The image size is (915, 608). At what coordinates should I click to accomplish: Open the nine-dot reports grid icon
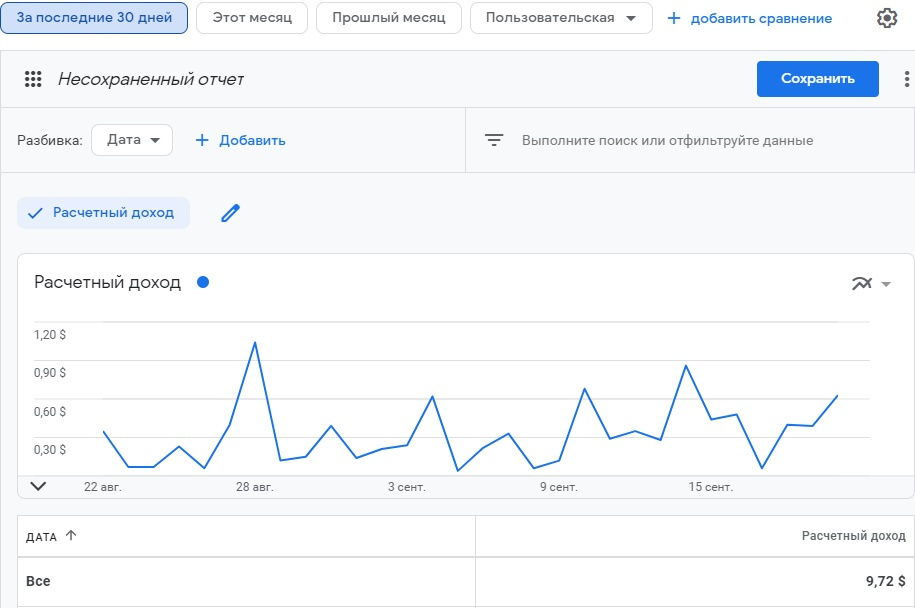coord(33,79)
